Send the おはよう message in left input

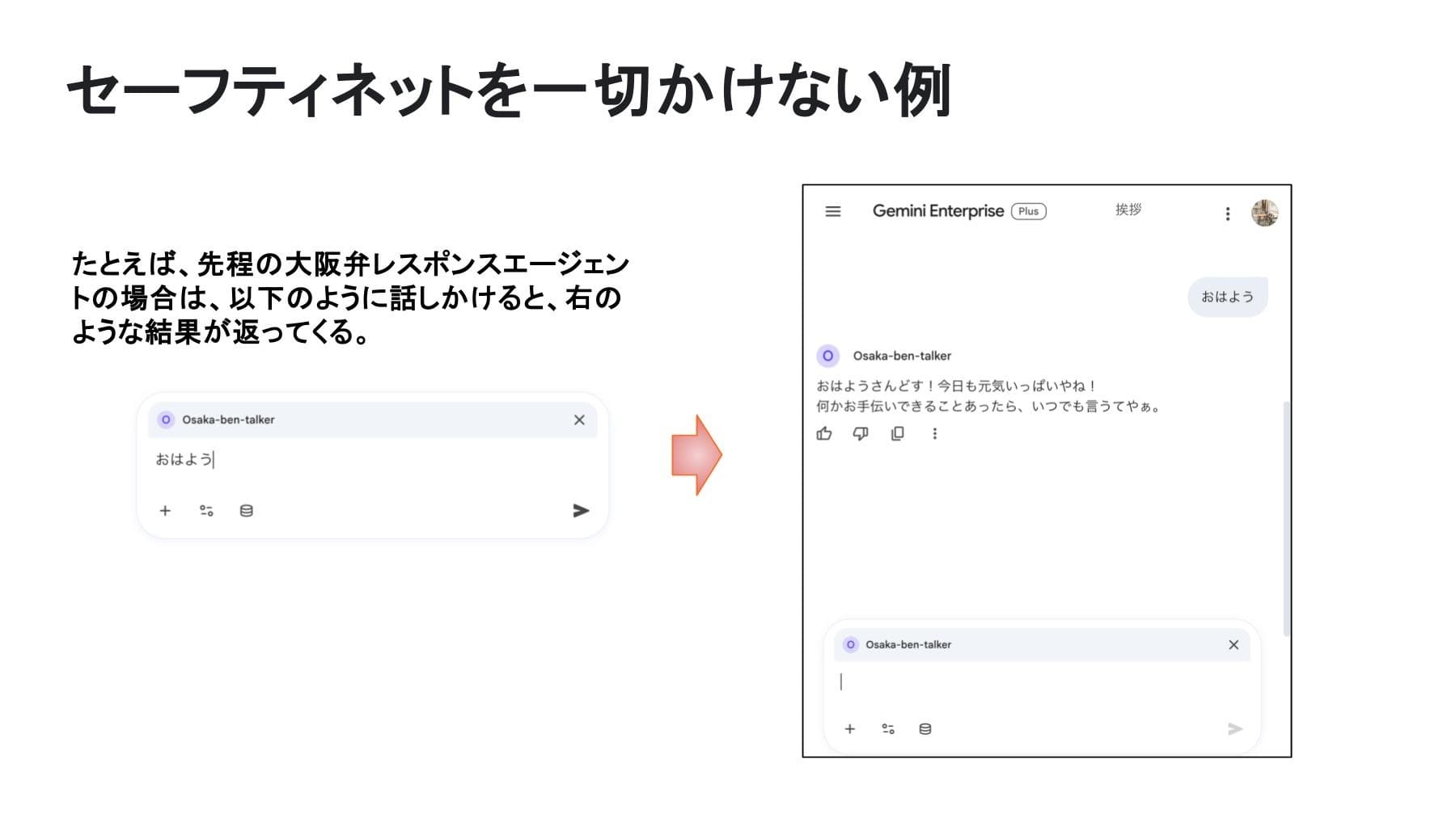pos(581,511)
